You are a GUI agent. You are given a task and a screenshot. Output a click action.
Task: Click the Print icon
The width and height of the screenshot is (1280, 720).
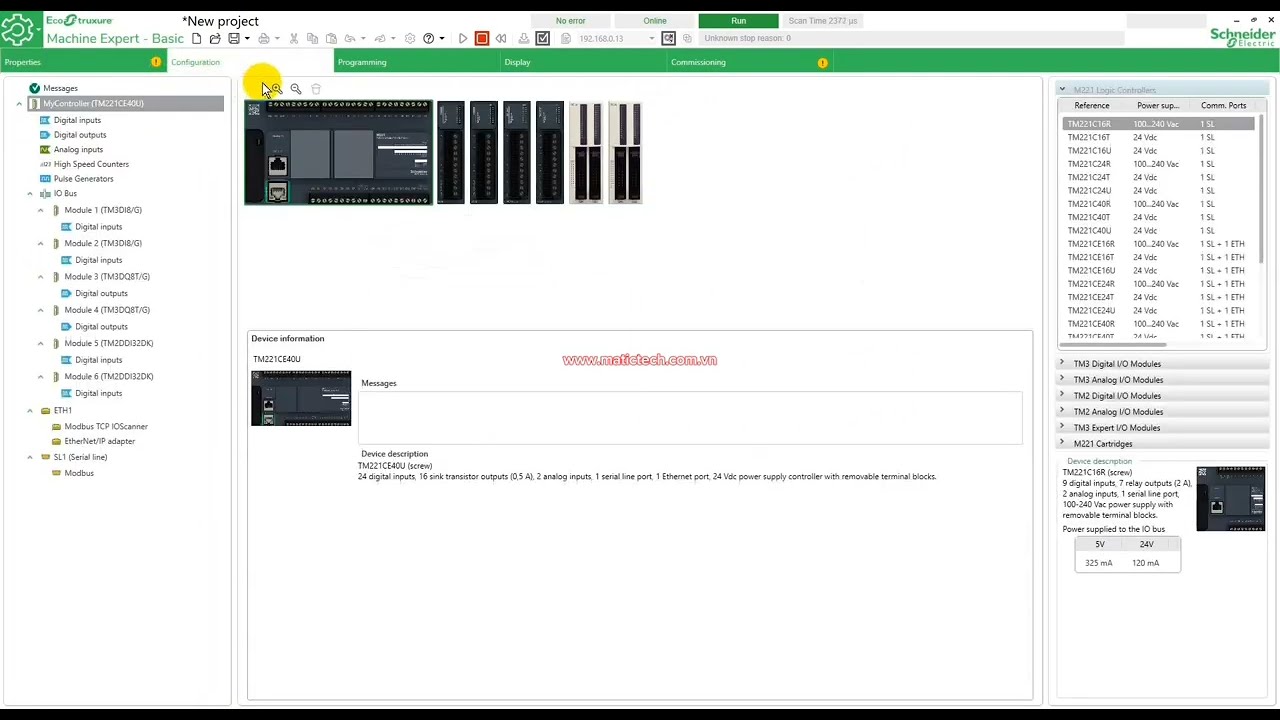click(x=264, y=38)
